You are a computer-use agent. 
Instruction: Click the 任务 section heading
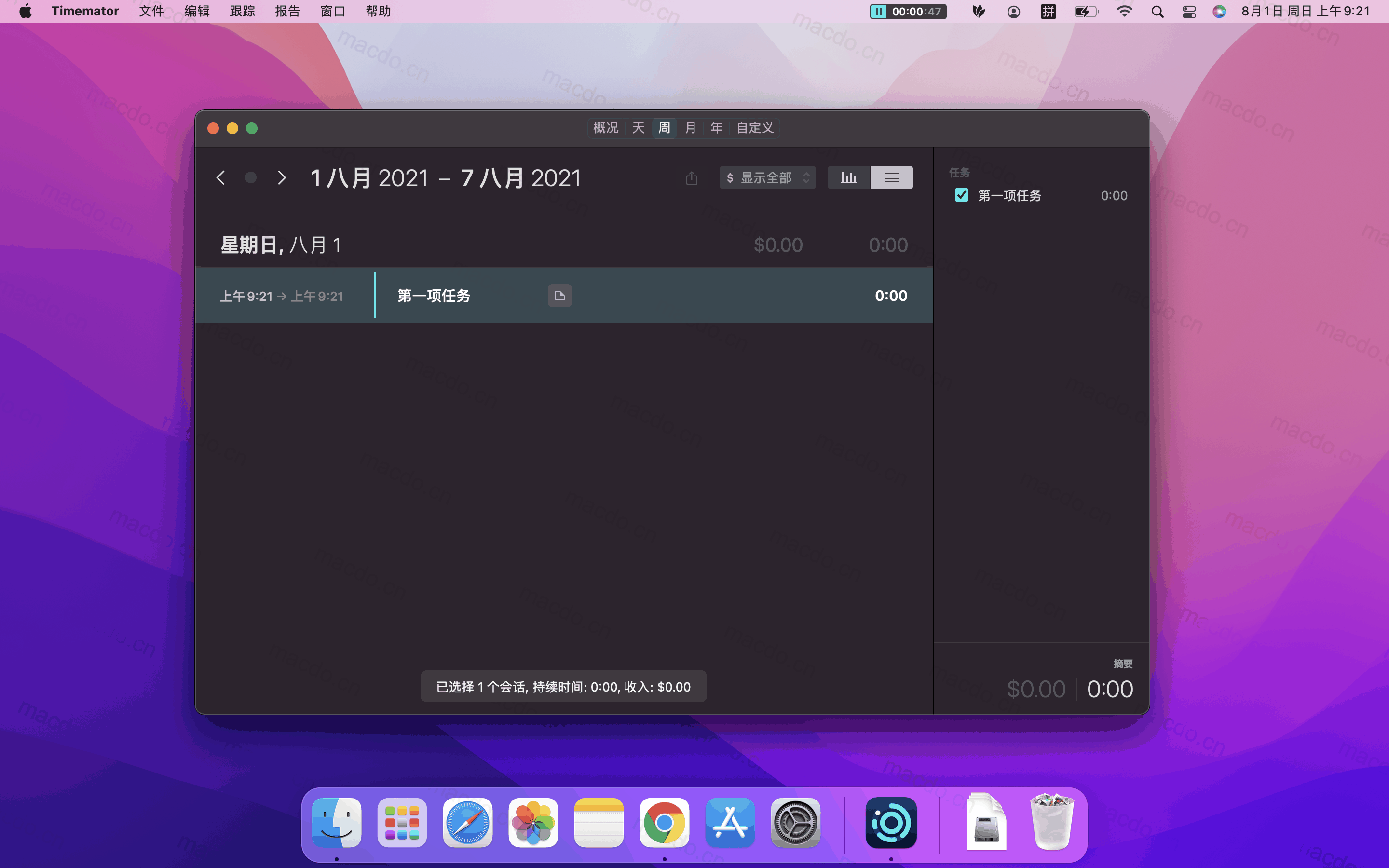[x=959, y=172]
